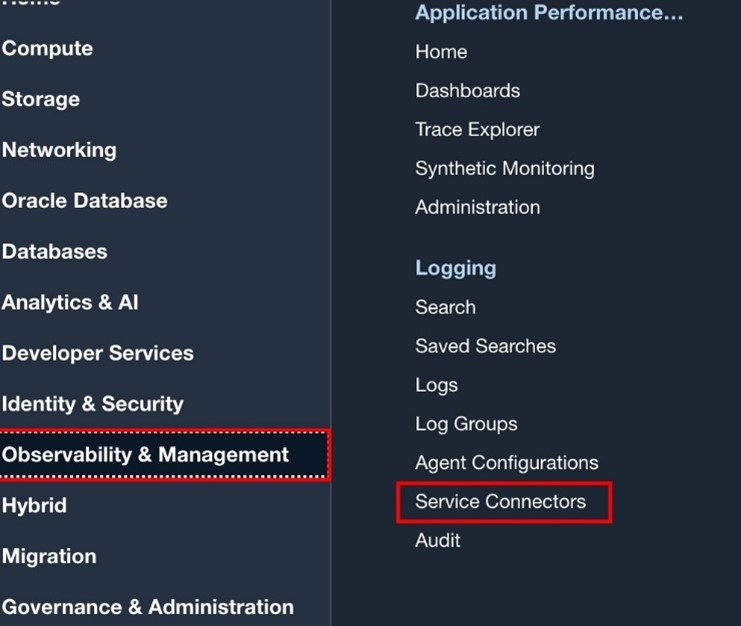Screen dimensions: 741x626
Task: Go to Synthetic Monitoring
Action: tap(504, 168)
